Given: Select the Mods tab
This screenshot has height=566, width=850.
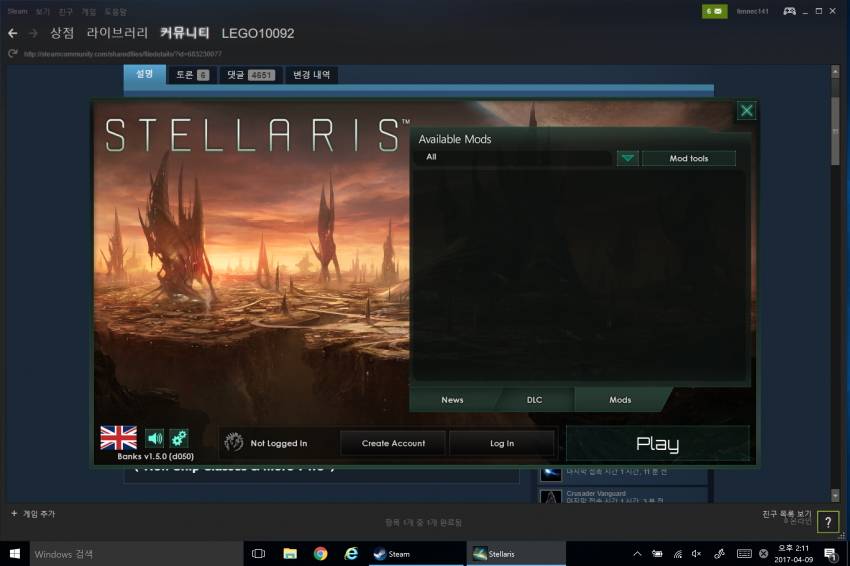Looking at the screenshot, I should click(x=620, y=400).
